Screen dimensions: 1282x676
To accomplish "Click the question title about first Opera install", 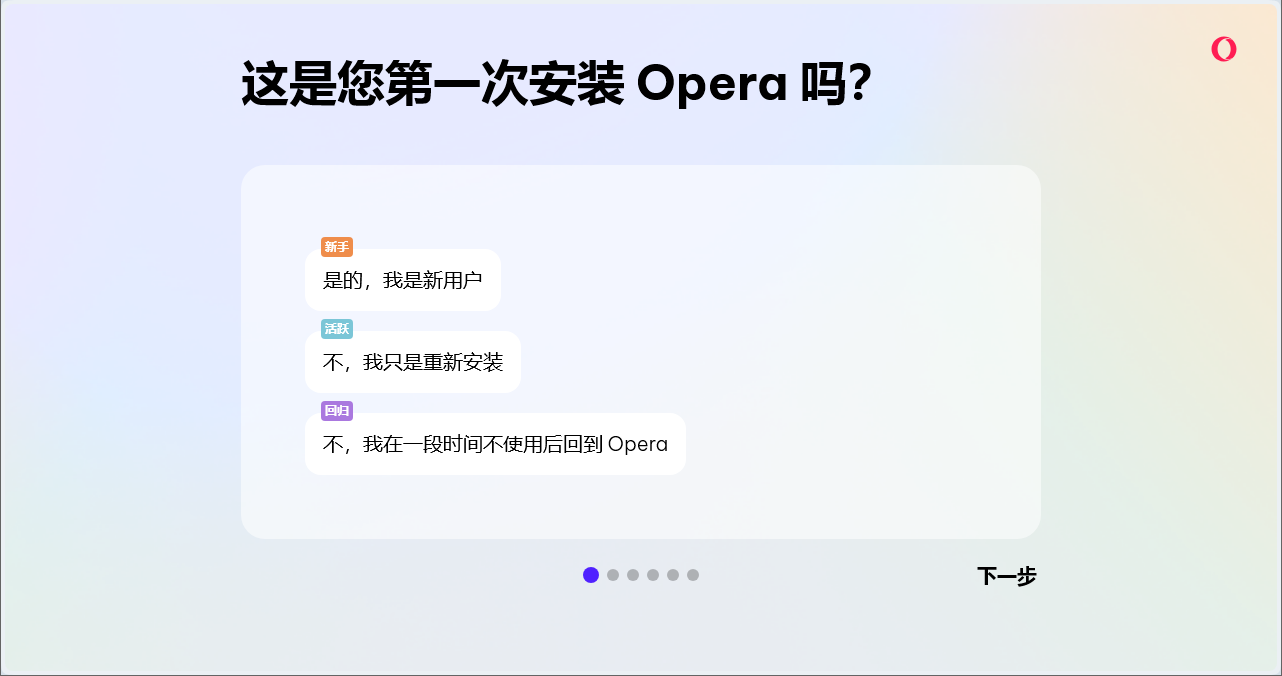I will tap(557, 83).
